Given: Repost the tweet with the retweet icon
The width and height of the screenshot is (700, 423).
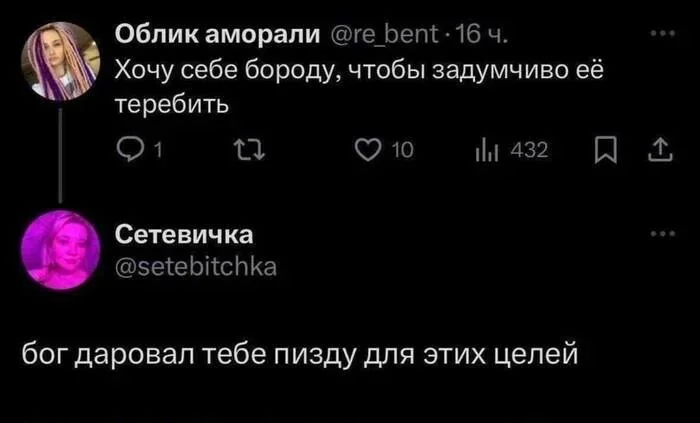Looking at the screenshot, I should click(245, 151).
